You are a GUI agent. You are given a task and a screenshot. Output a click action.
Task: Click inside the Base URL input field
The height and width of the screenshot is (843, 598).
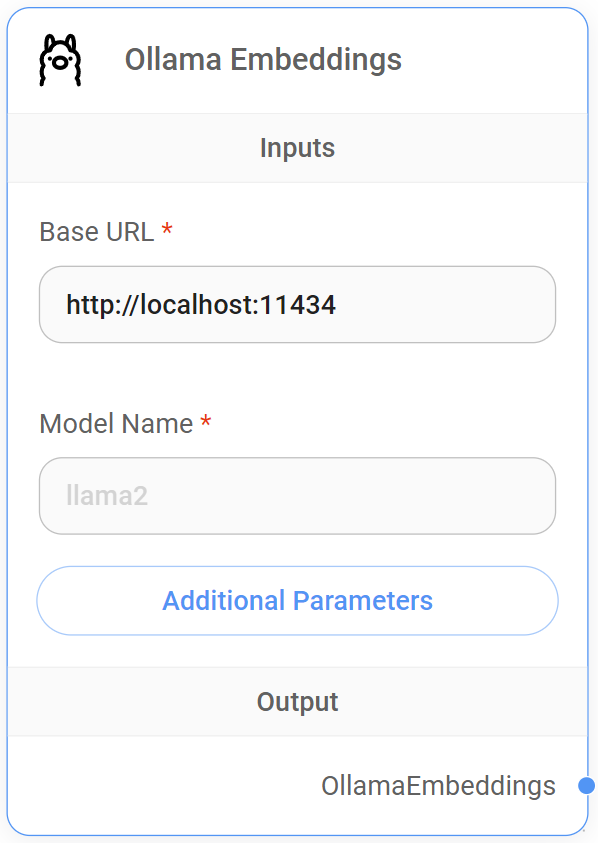(297, 304)
